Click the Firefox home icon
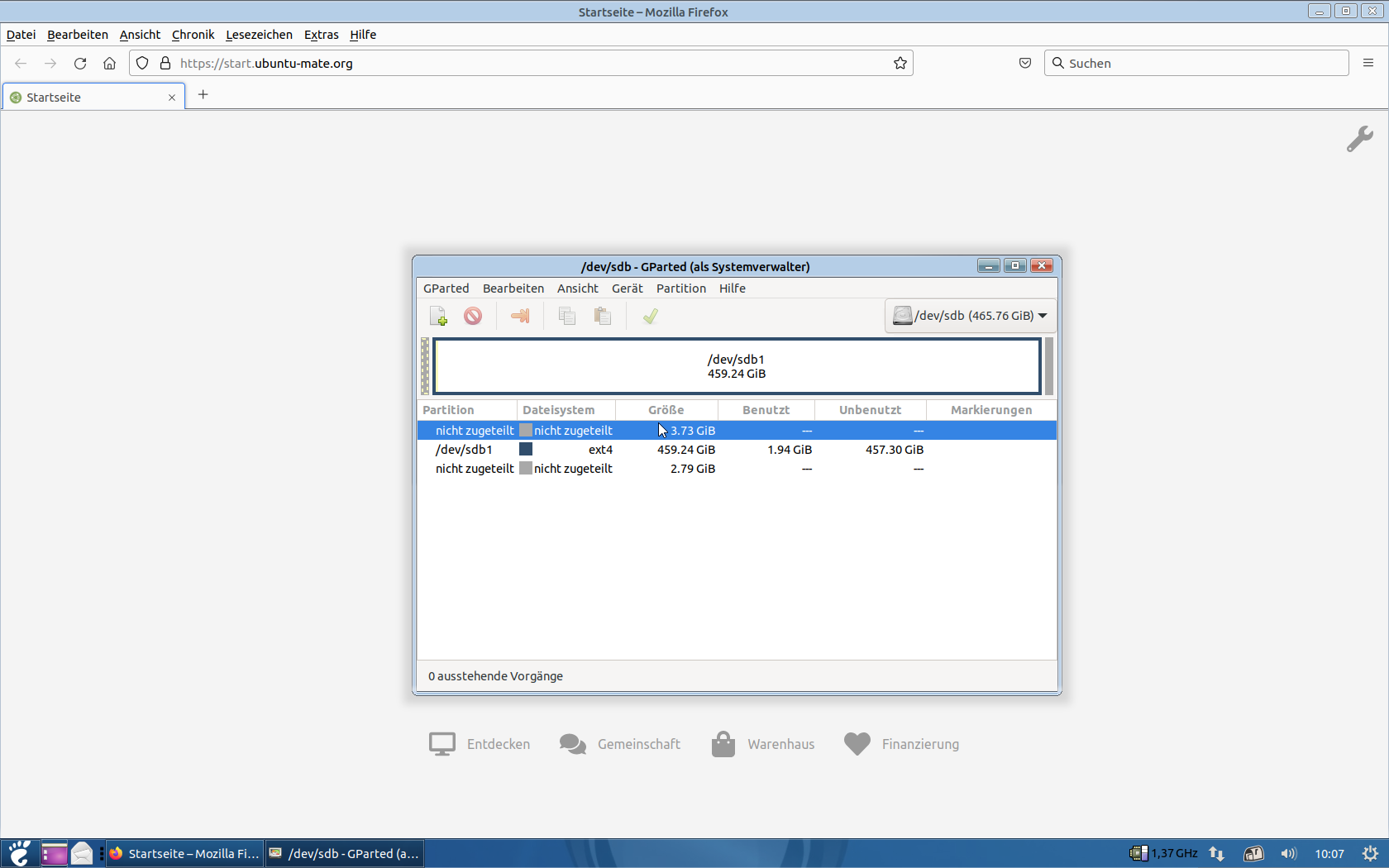Viewport: 1389px width, 868px height. [x=109, y=64]
